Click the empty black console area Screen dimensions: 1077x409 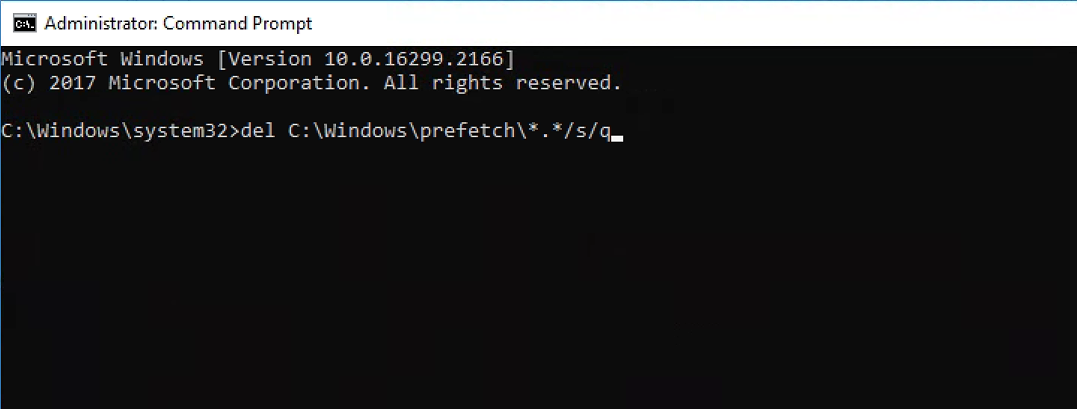[x=540, y=290]
